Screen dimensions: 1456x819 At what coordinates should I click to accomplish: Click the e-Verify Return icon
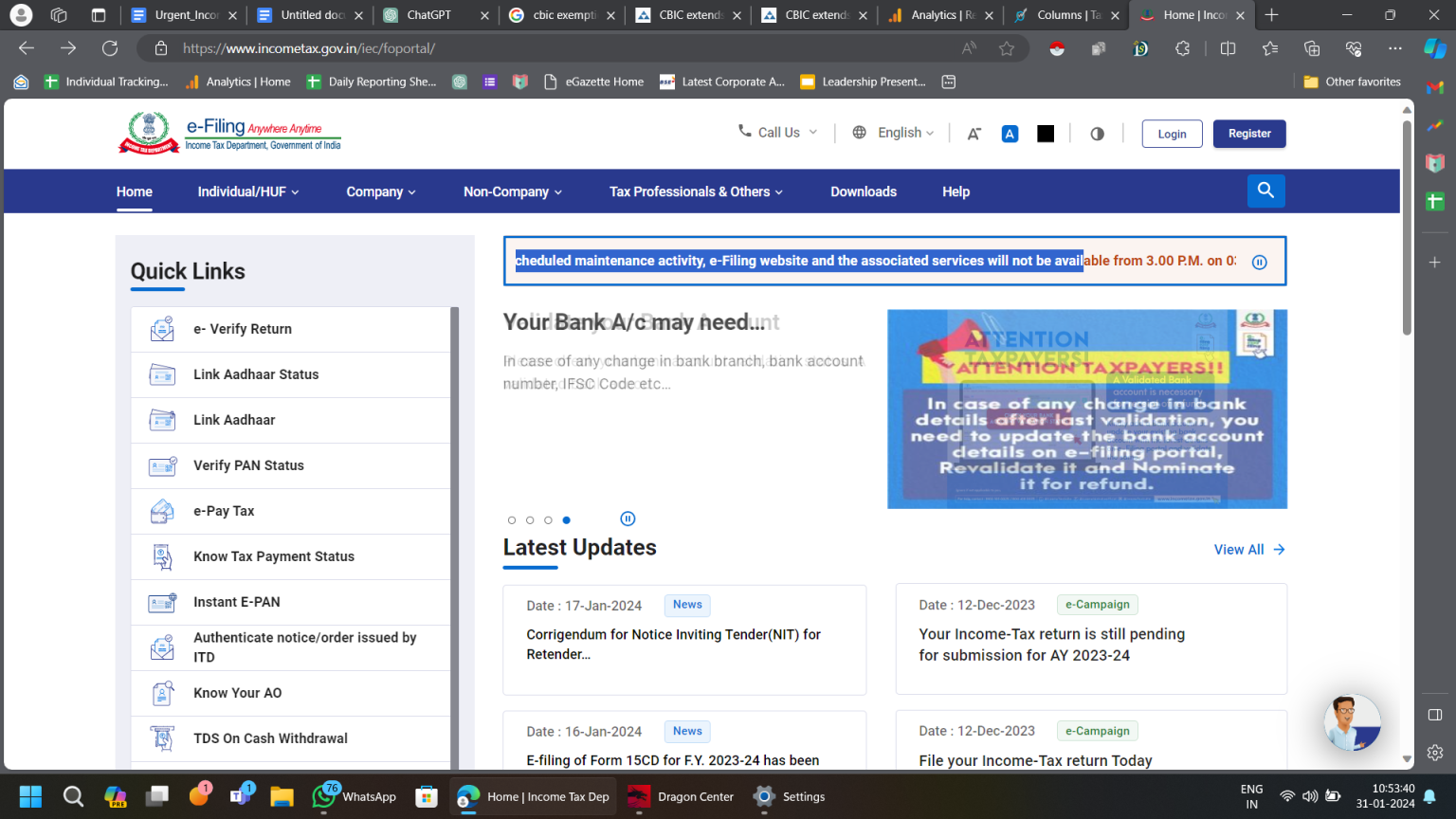(x=162, y=329)
